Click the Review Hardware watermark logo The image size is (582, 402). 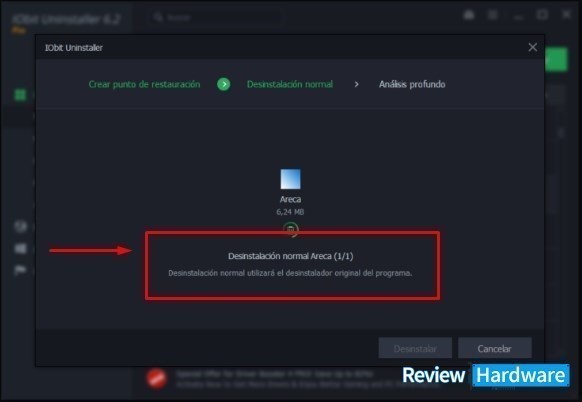point(485,375)
